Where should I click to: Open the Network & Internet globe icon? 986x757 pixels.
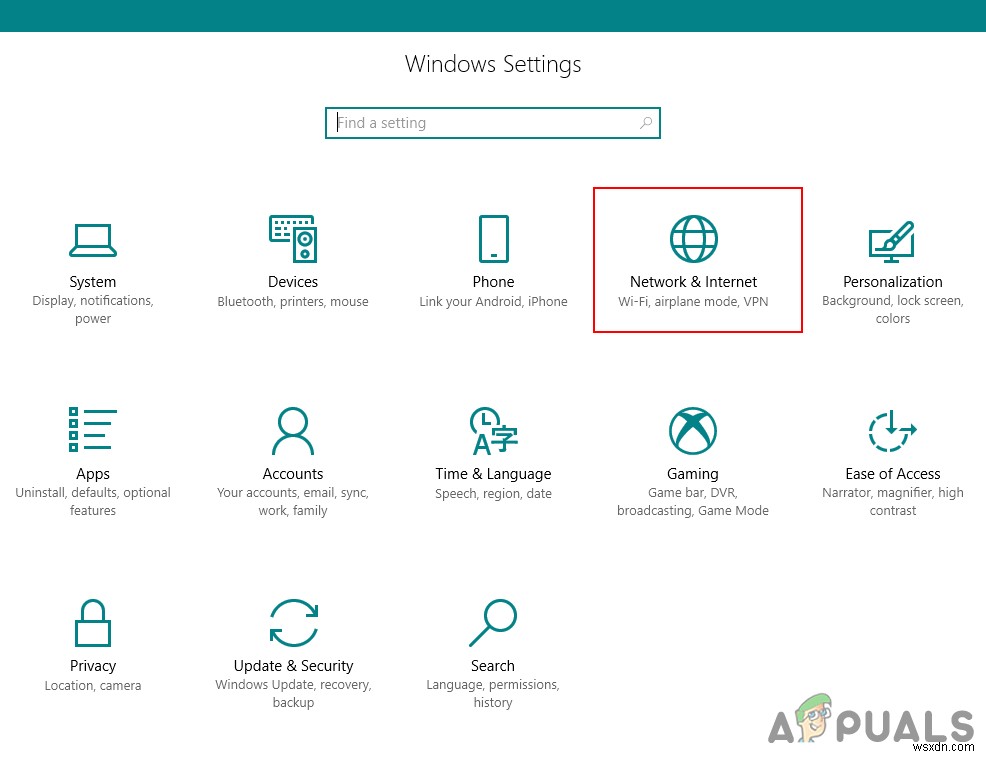point(694,239)
